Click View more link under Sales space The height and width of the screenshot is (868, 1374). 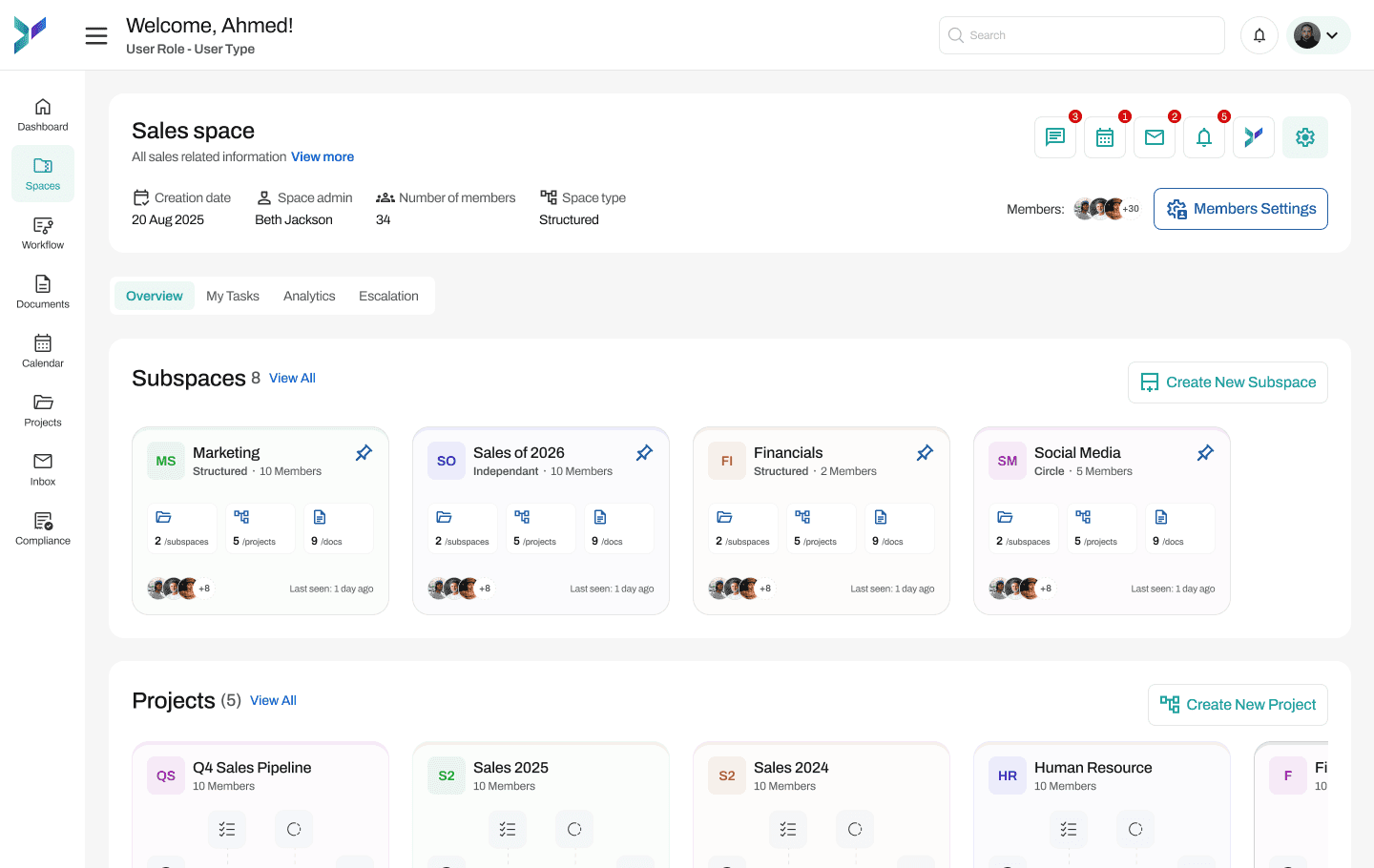[x=323, y=156]
